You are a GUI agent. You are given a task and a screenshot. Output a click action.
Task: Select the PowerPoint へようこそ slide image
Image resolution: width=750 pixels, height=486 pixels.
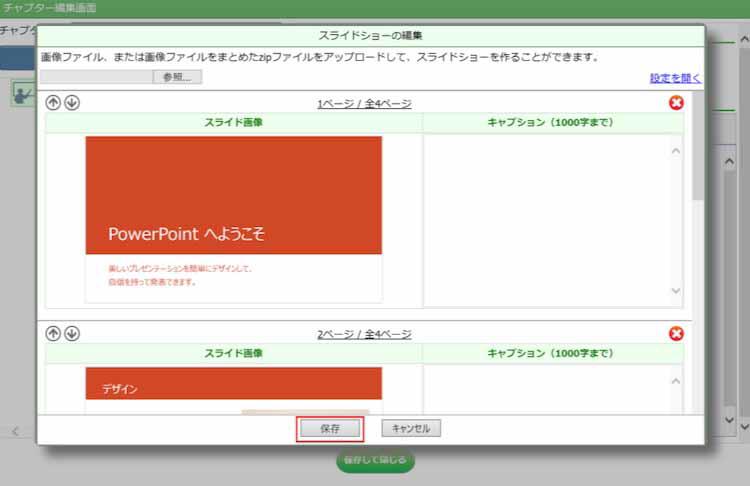coord(233,220)
